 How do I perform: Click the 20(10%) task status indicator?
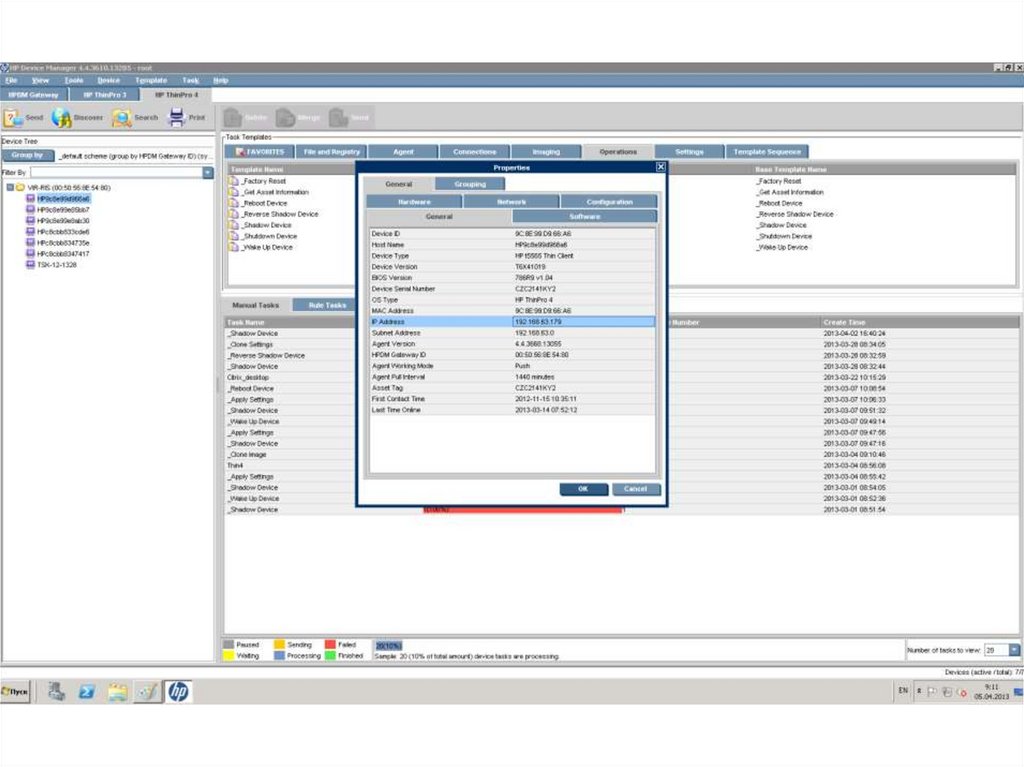coord(389,645)
